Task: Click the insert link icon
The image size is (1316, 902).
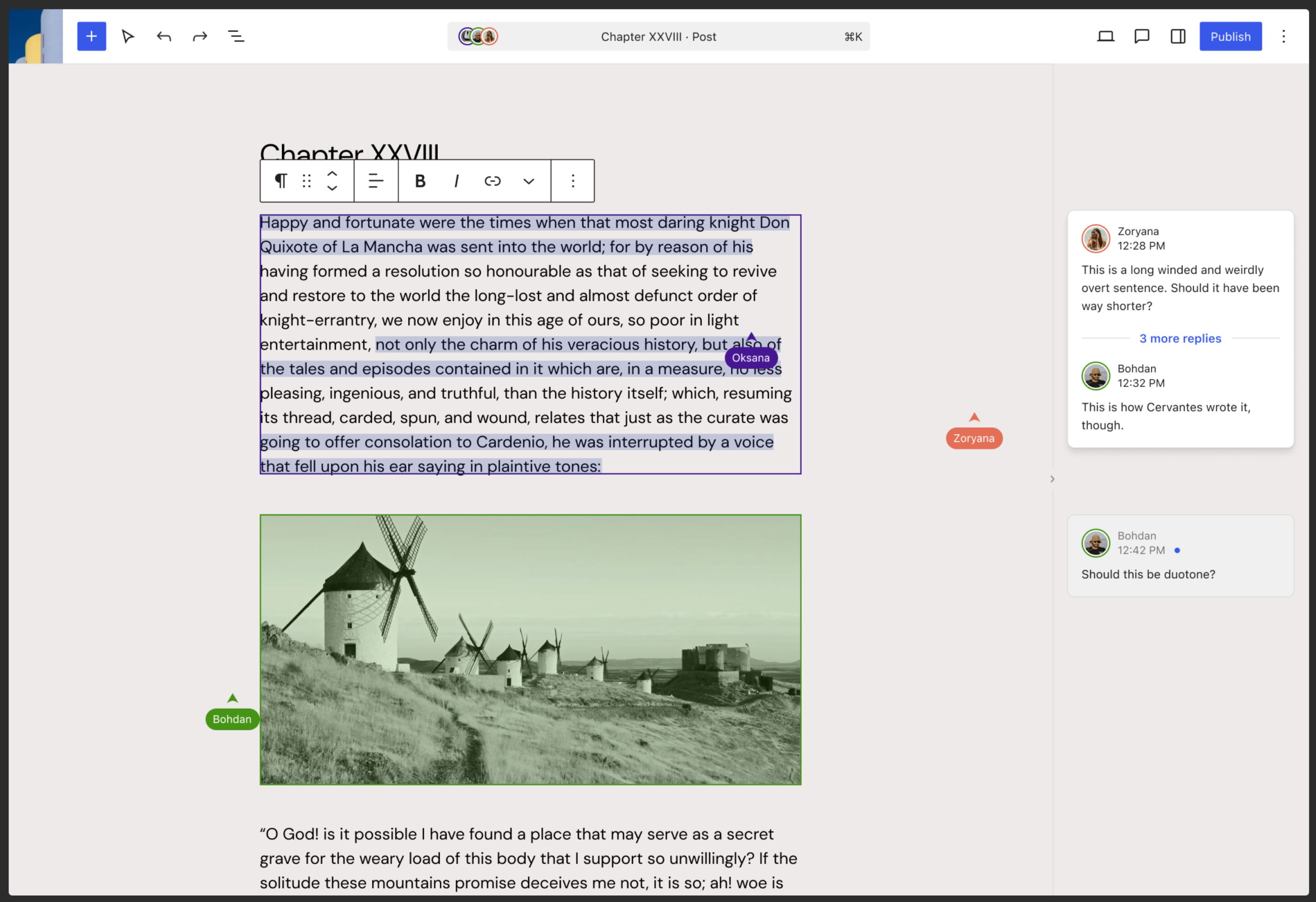Action: (493, 181)
